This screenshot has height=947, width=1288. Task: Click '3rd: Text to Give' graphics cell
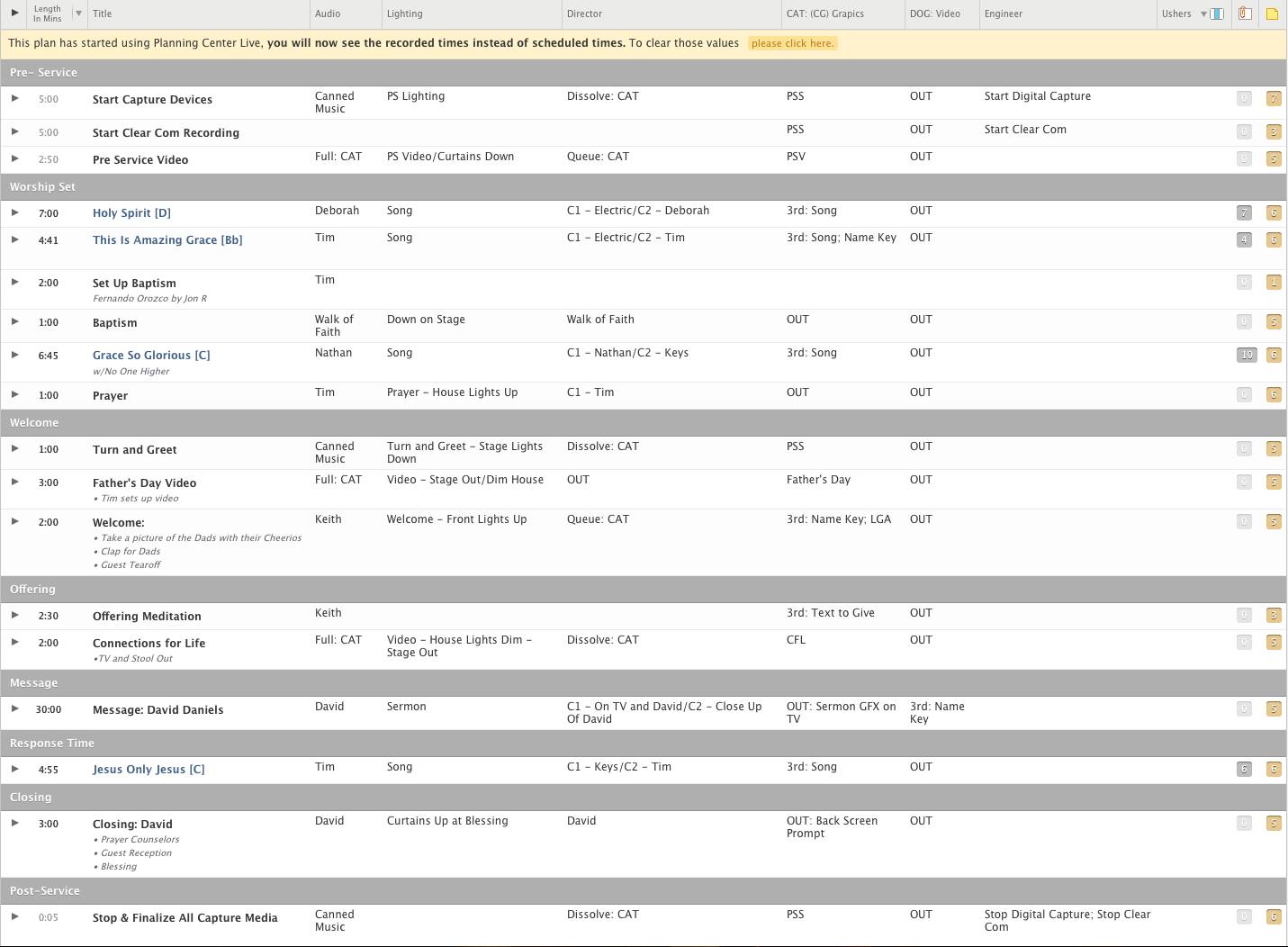coord(831,613)
